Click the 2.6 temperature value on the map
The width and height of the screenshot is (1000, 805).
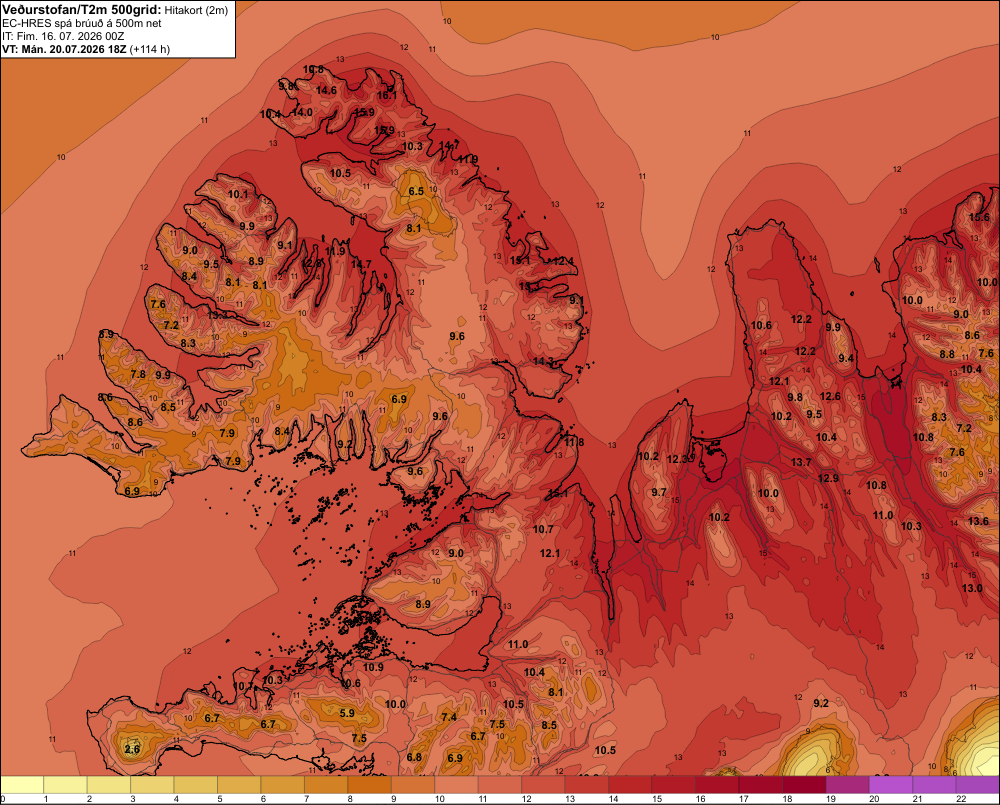click(x=132, y=749)
